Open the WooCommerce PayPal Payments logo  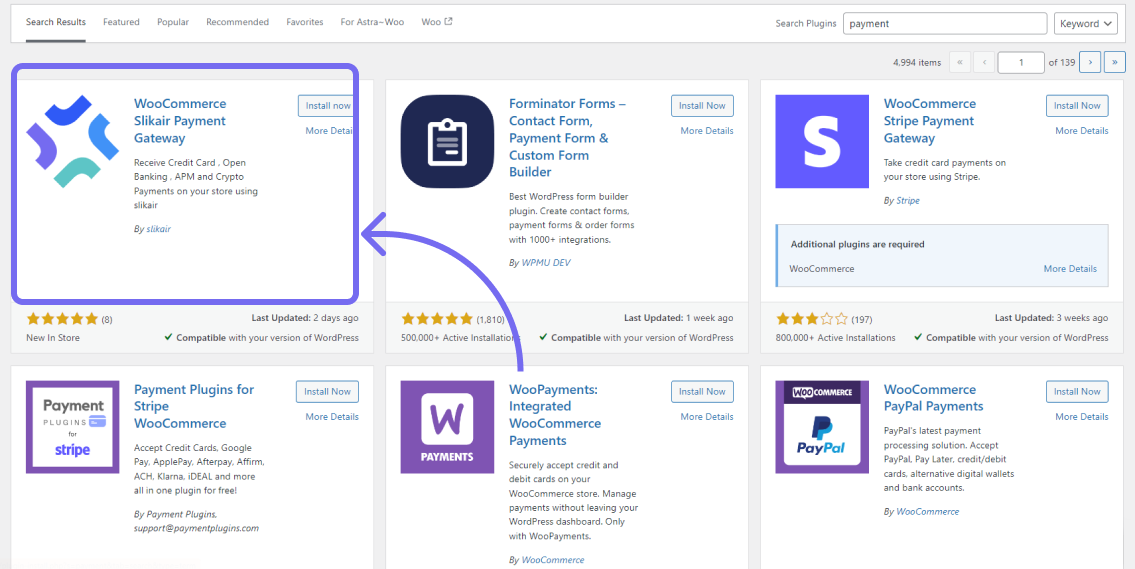[822, 427]
